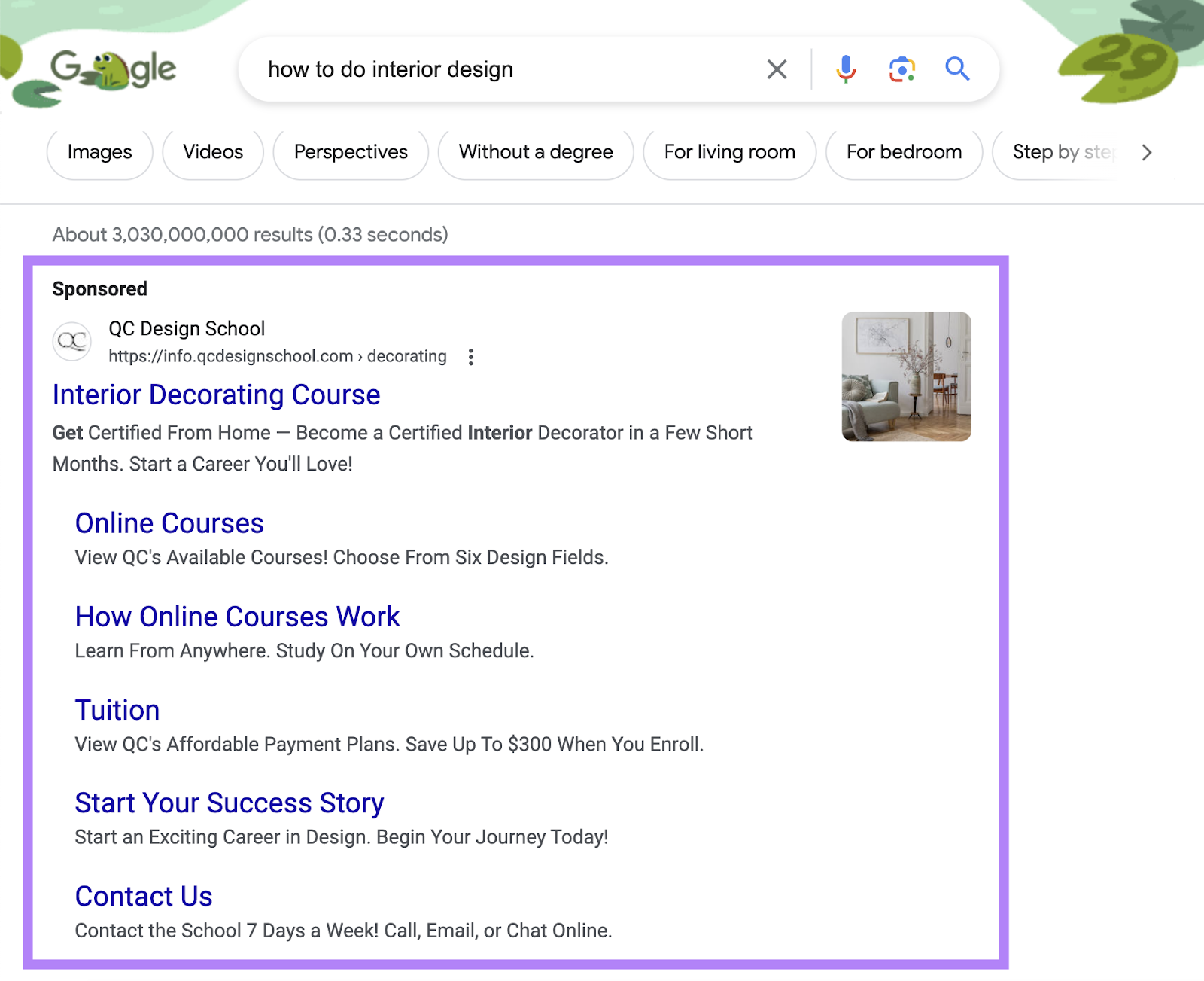The height and width of the screenshot is (981, 1204).
Task: View QC's Tuition payment plans sitelink
Action: tap(117, 709)
